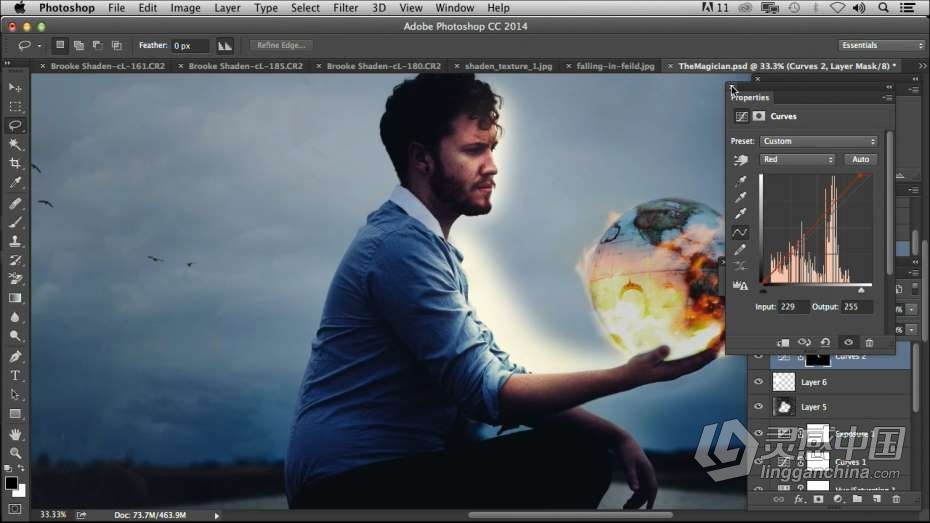Select the Blur tool

[15, 317]
